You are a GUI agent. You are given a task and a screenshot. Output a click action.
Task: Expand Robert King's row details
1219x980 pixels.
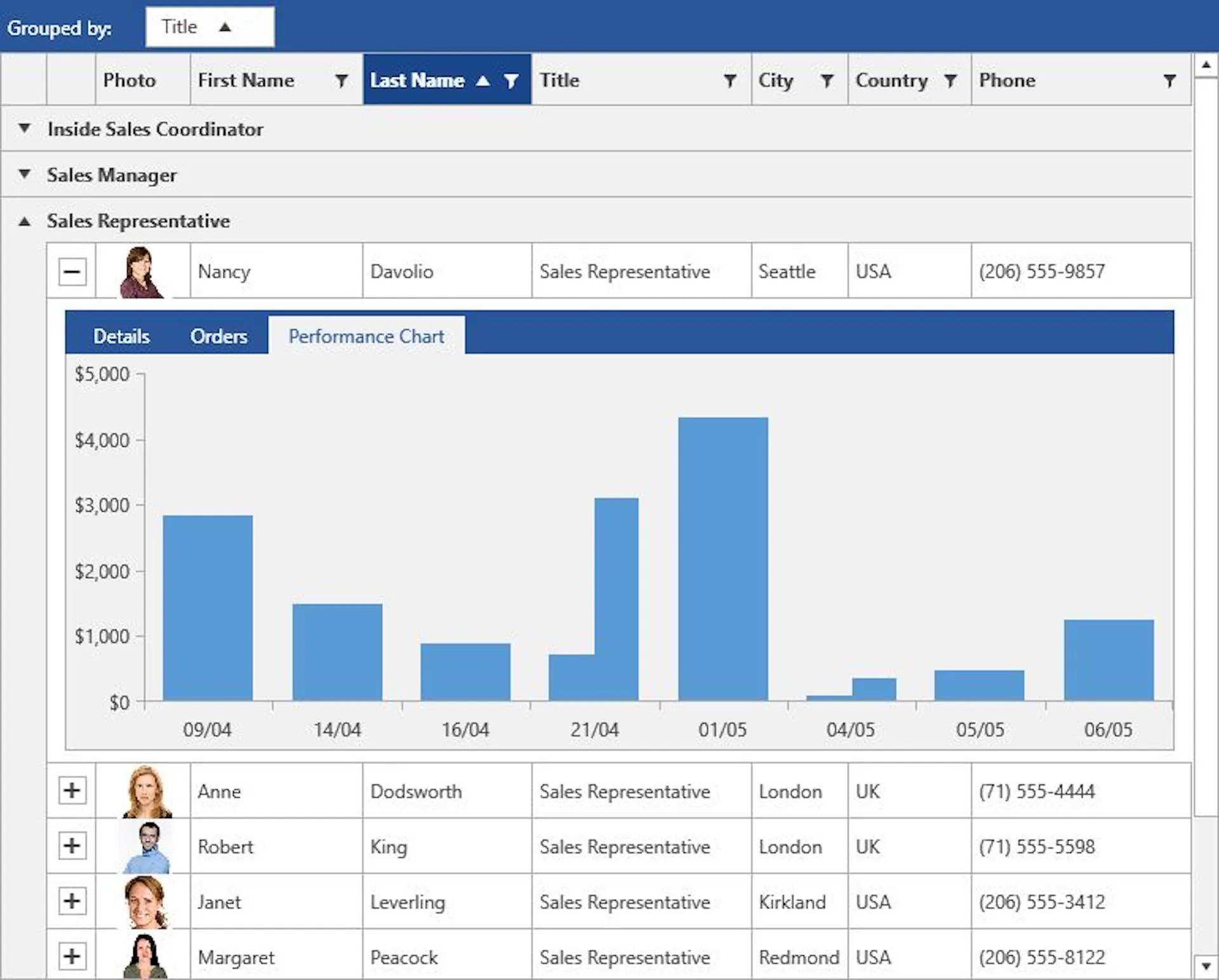click(72, 846)
